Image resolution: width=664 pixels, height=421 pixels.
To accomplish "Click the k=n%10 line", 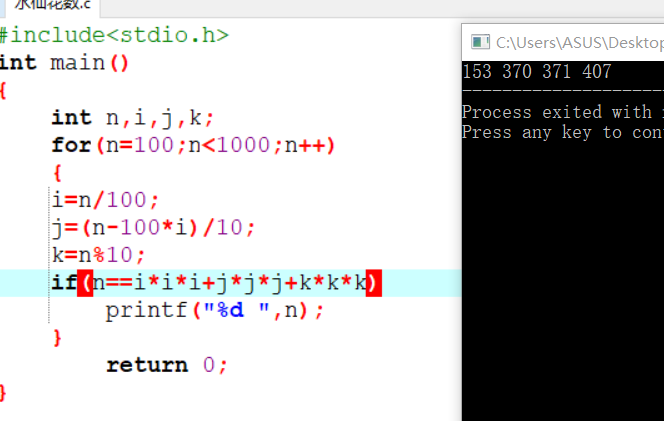I will point(98,254).
